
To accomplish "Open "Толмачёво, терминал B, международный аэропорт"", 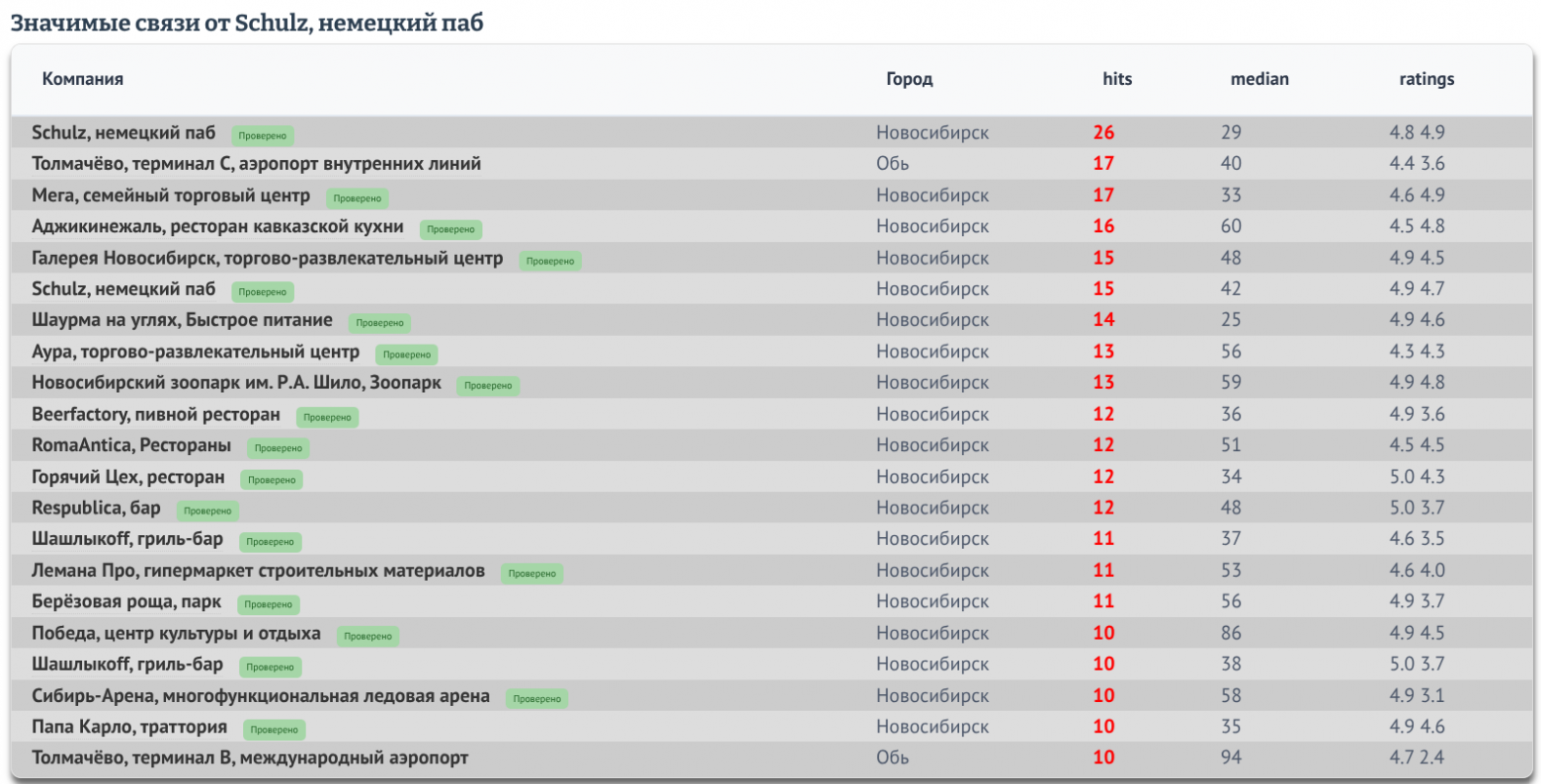I will (x=250, y=758).
